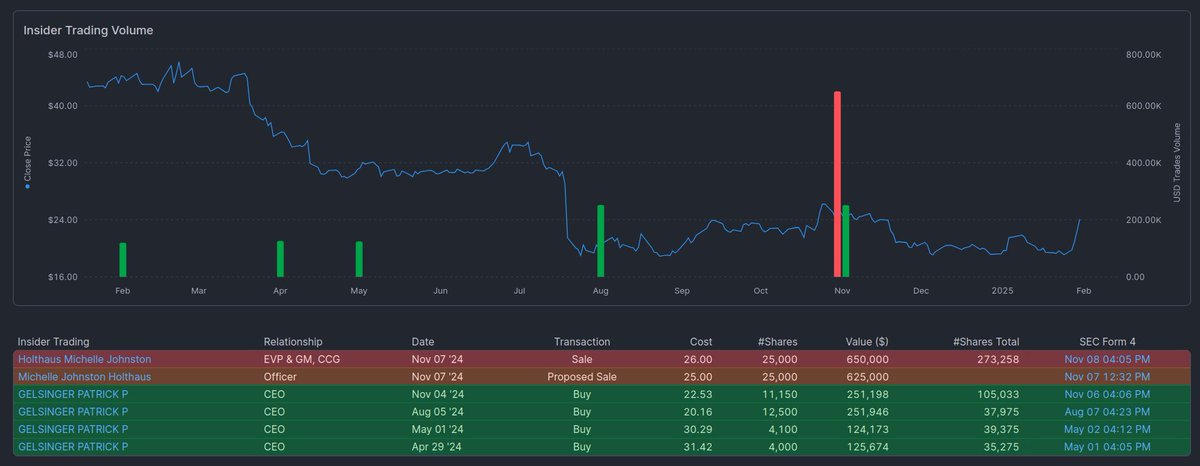Open GELSINGER PATRICK P link dated May 01 '24
The image size is (1200, 466).
pos(73,430)
